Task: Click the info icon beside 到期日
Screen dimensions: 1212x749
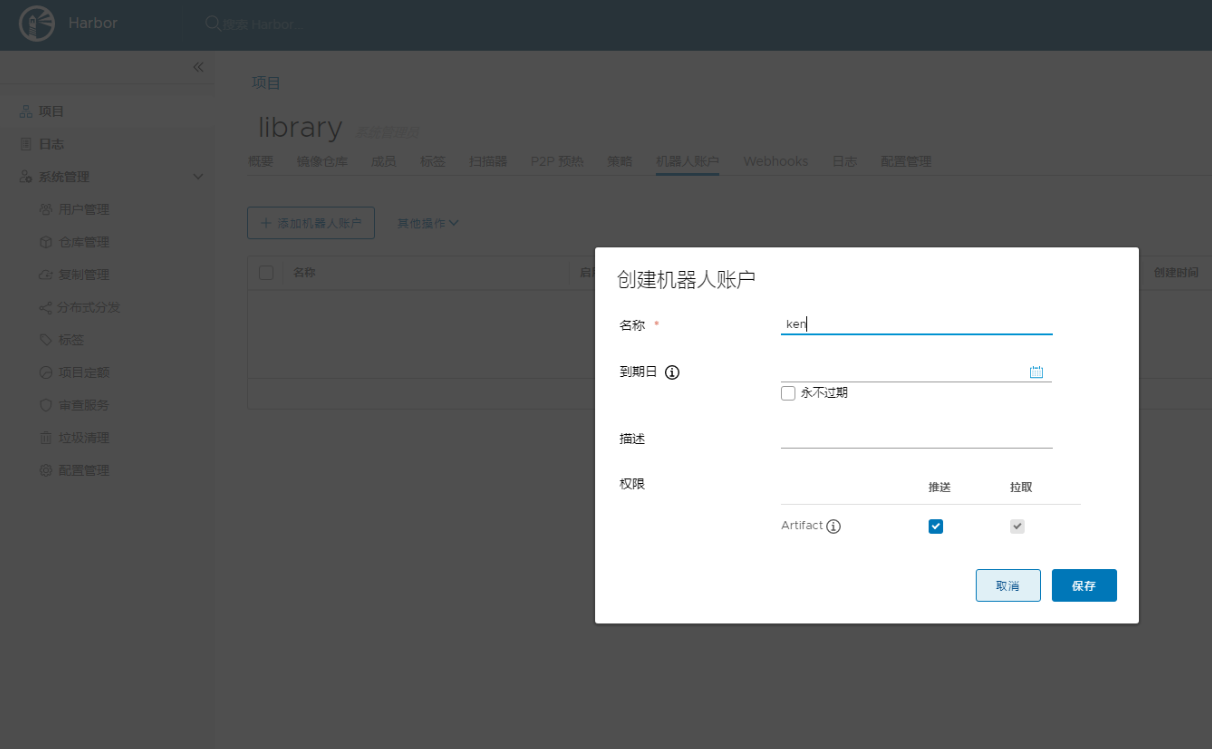Action: 671,372
